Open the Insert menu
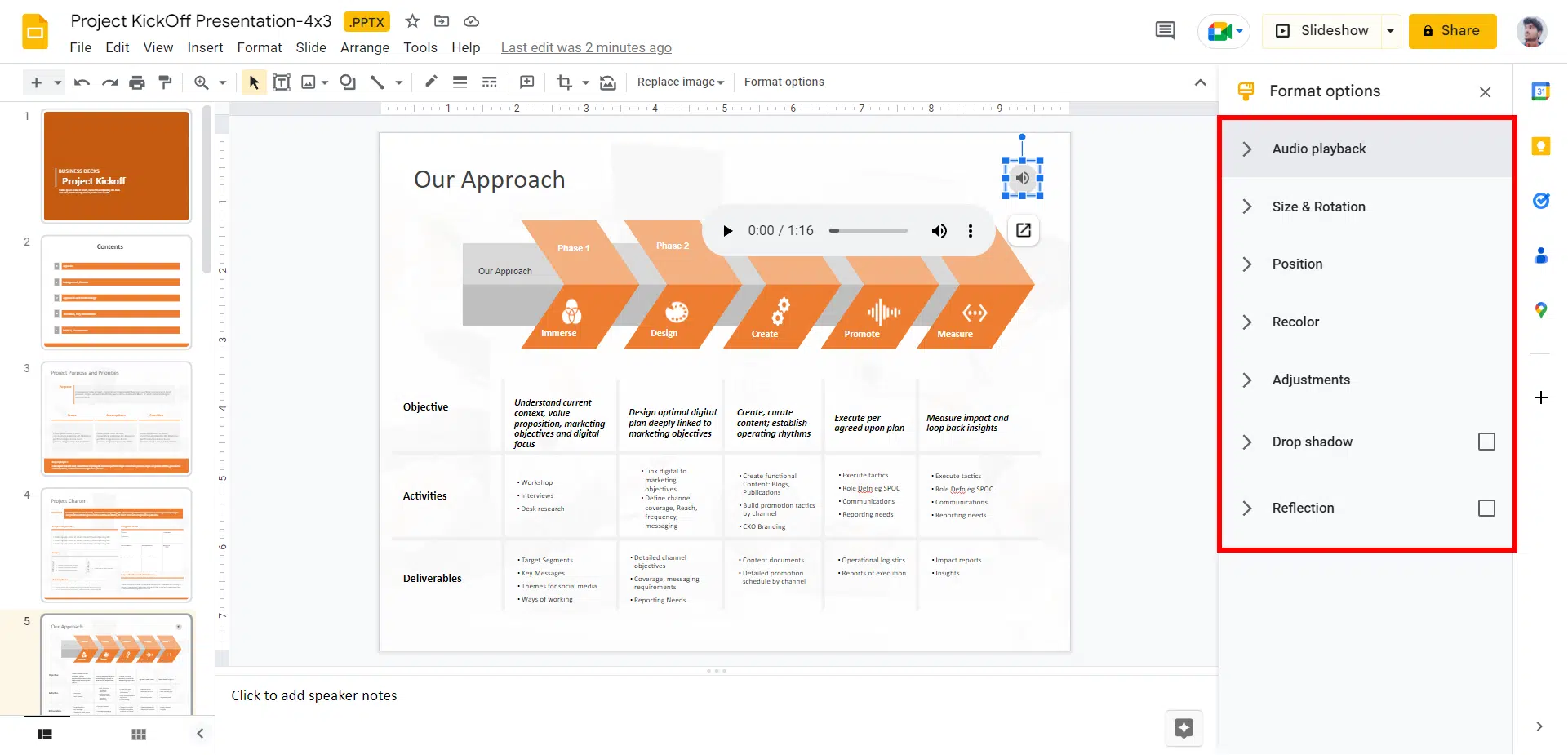This screenshot has height=755, width=1568. pyautogui.click(x=205, y=47)
